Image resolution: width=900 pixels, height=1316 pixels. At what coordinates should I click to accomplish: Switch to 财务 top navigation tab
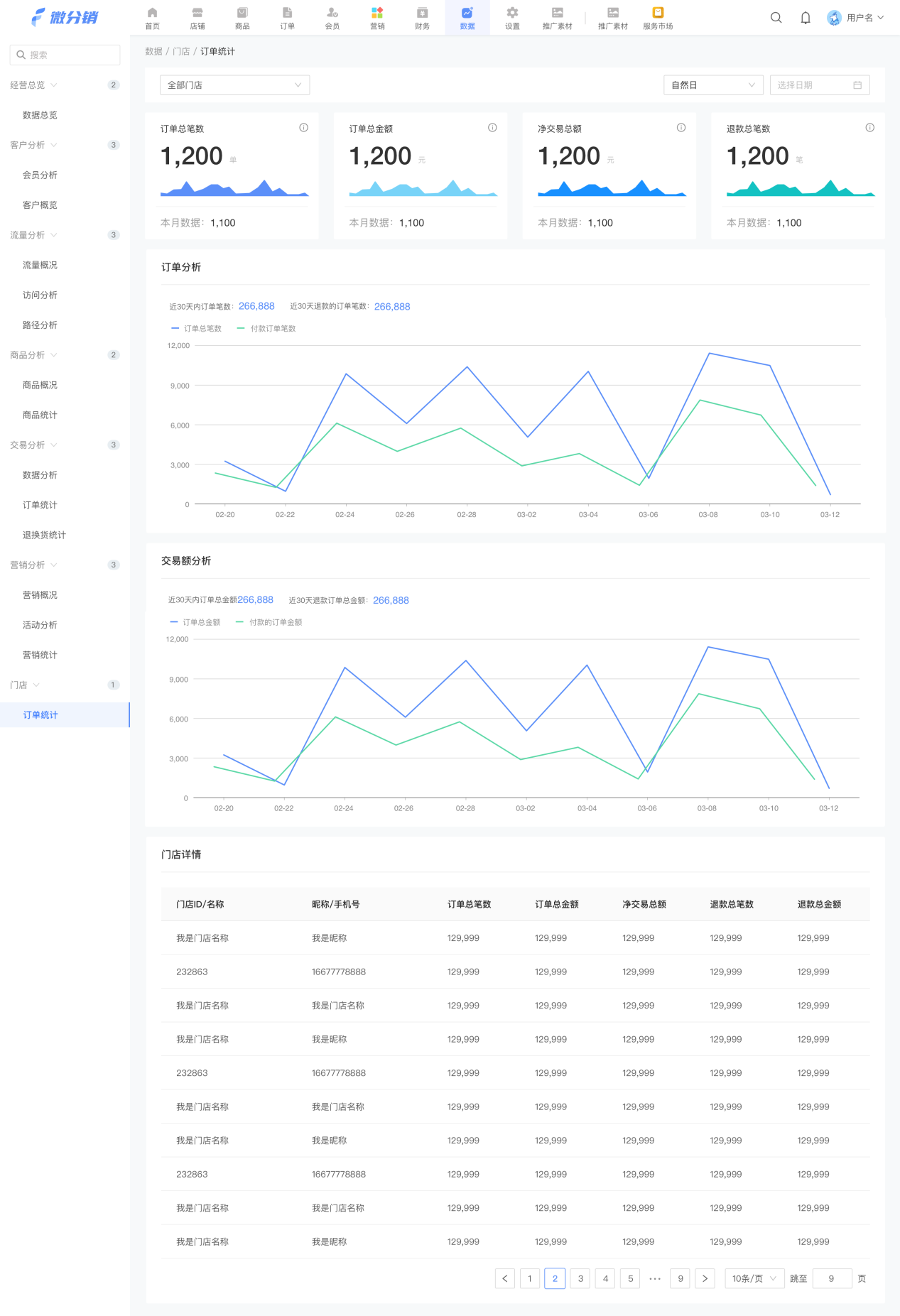(422, 18)
